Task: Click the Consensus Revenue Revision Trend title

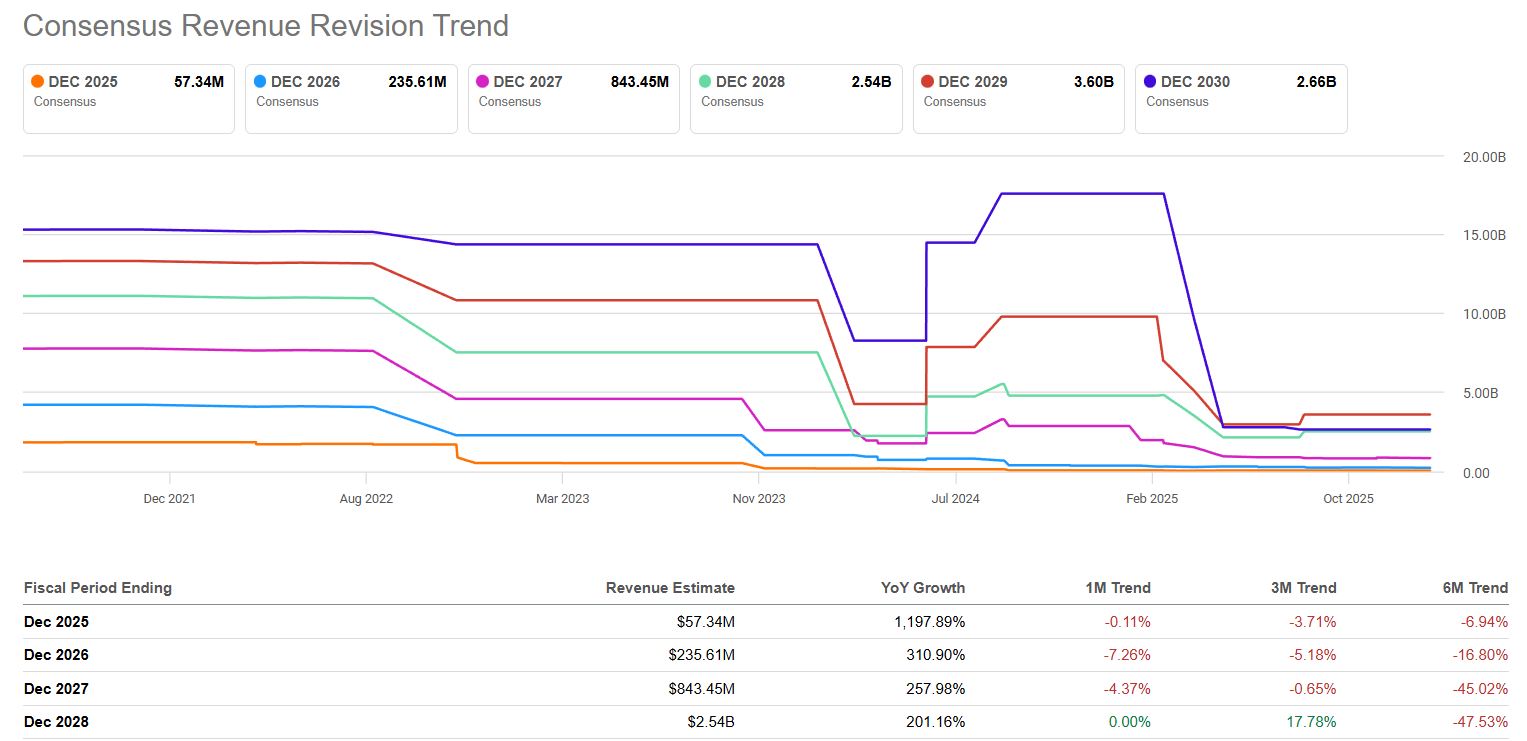Action: [266, 26]
